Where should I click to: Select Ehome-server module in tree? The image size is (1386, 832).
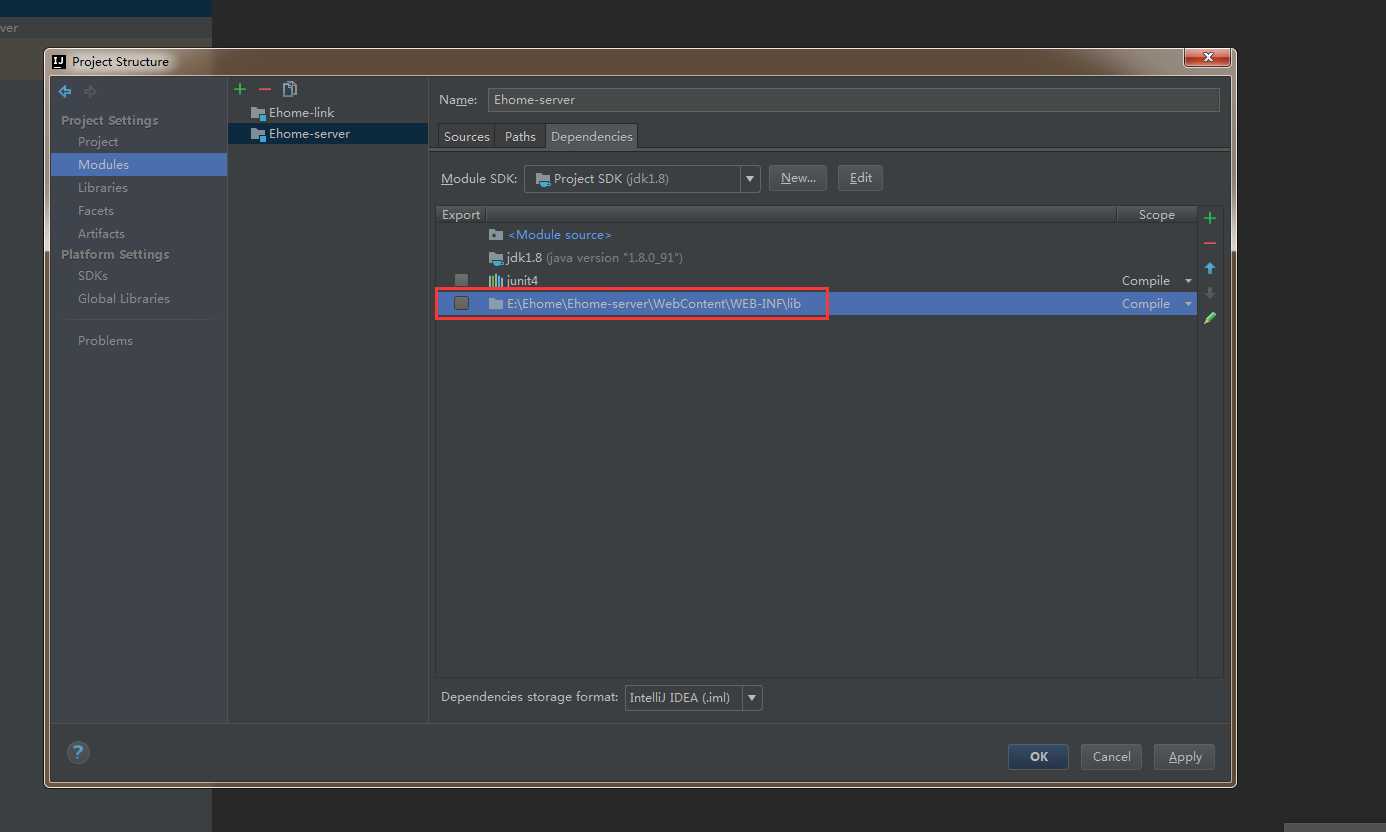tap(328, 134)
